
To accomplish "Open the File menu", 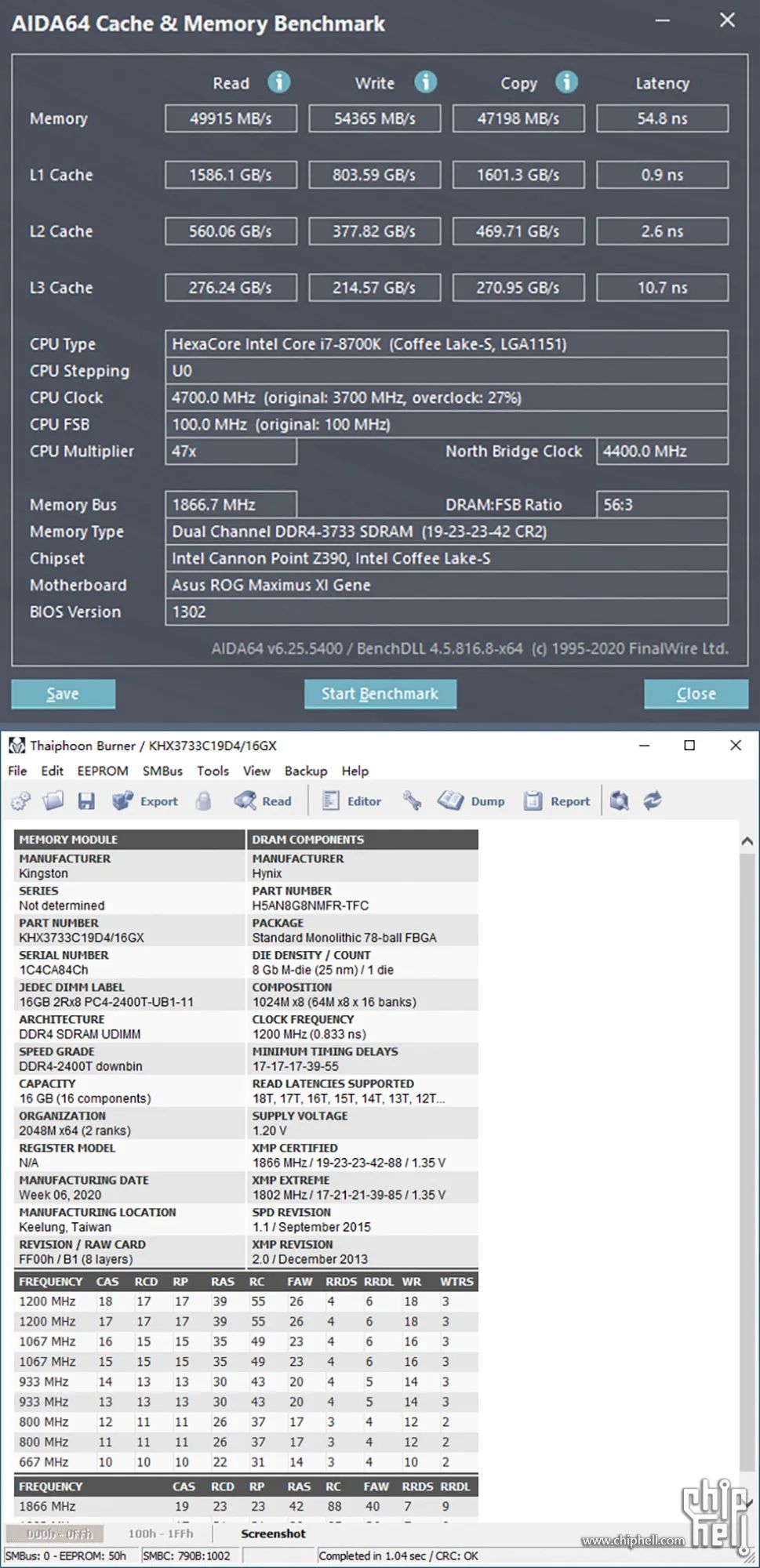I will (17, 771).
